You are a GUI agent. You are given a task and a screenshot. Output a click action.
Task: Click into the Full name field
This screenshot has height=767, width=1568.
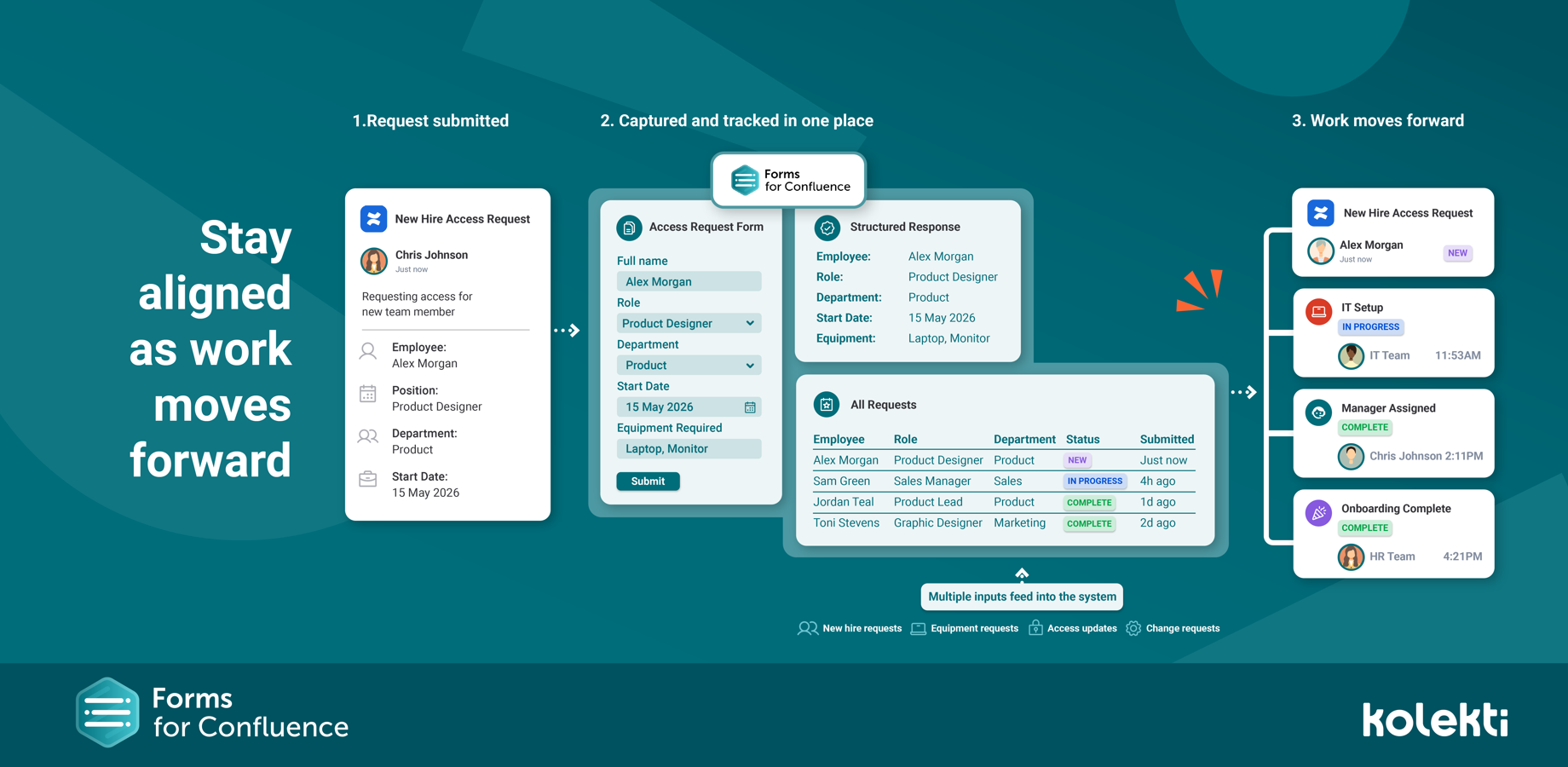[x=689, y=281]
